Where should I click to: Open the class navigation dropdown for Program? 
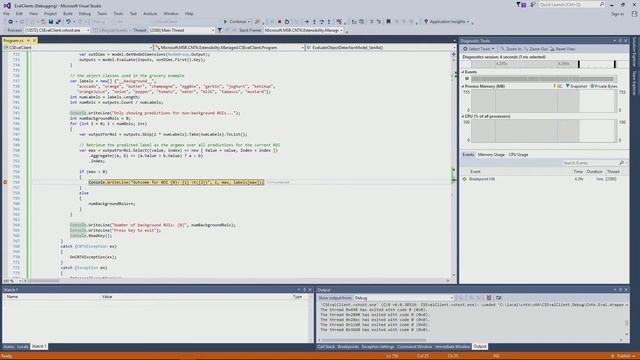pos(229,47)
